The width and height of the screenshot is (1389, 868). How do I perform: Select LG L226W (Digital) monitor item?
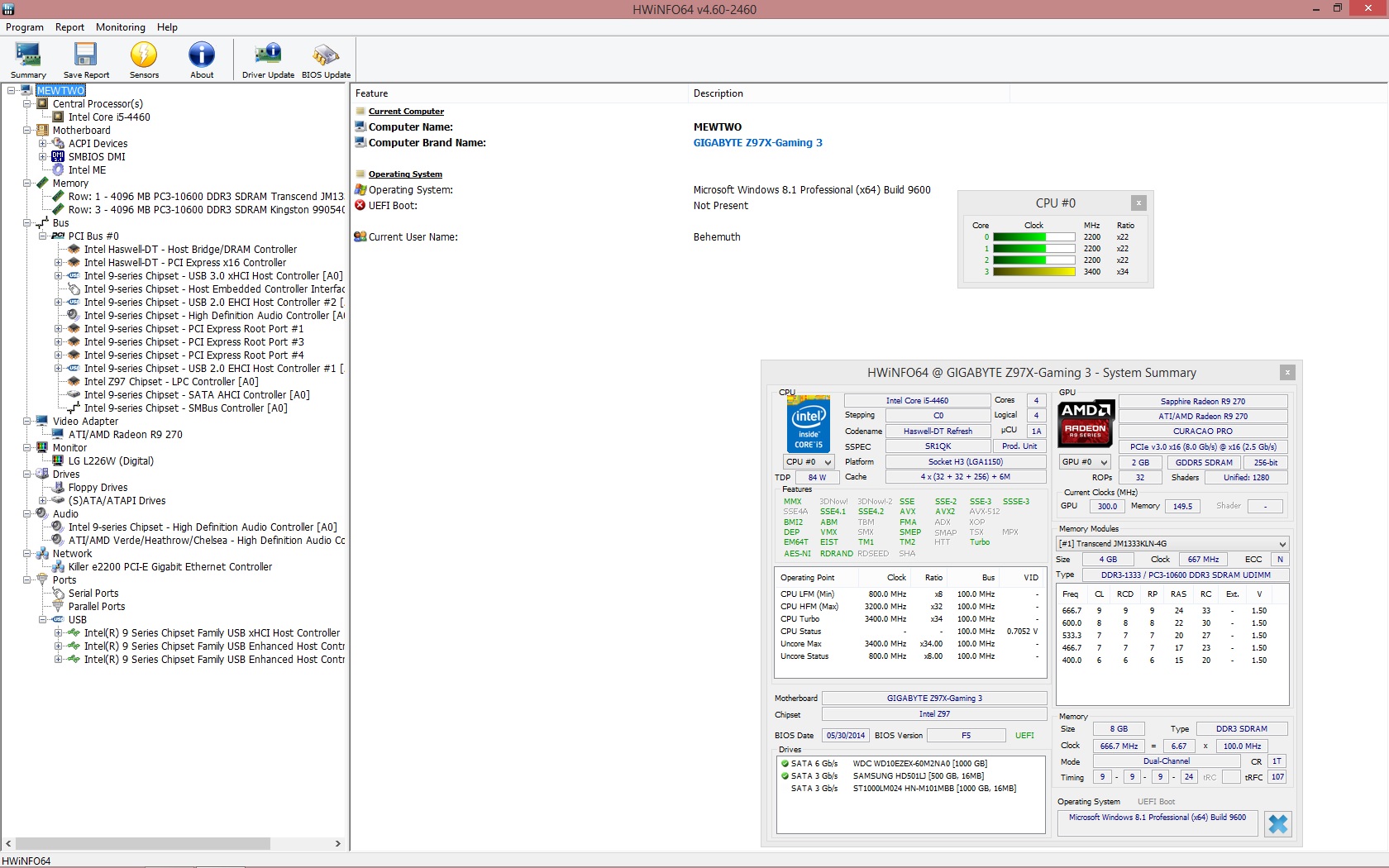tap(111, 461)
